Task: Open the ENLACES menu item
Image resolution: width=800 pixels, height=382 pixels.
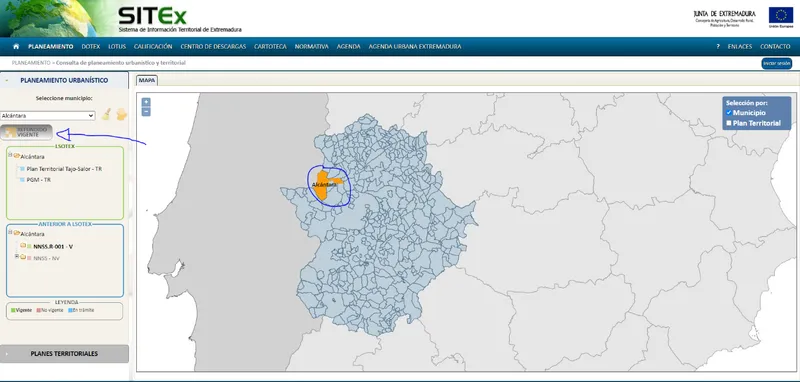Action: pyautogui.click(x=740, y=46)
